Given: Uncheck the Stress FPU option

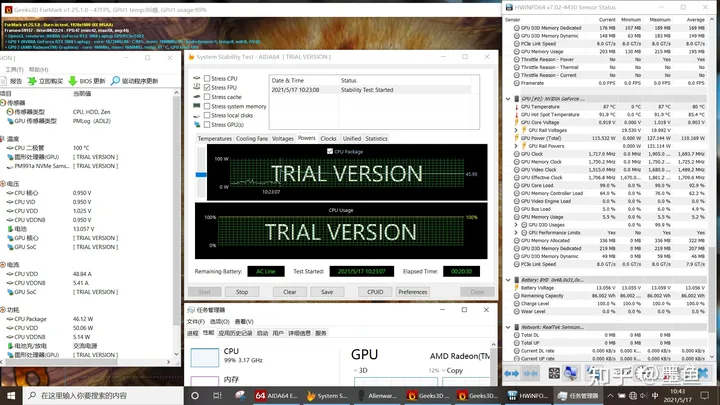Looking at the screenshot, I should coord(207,88).
